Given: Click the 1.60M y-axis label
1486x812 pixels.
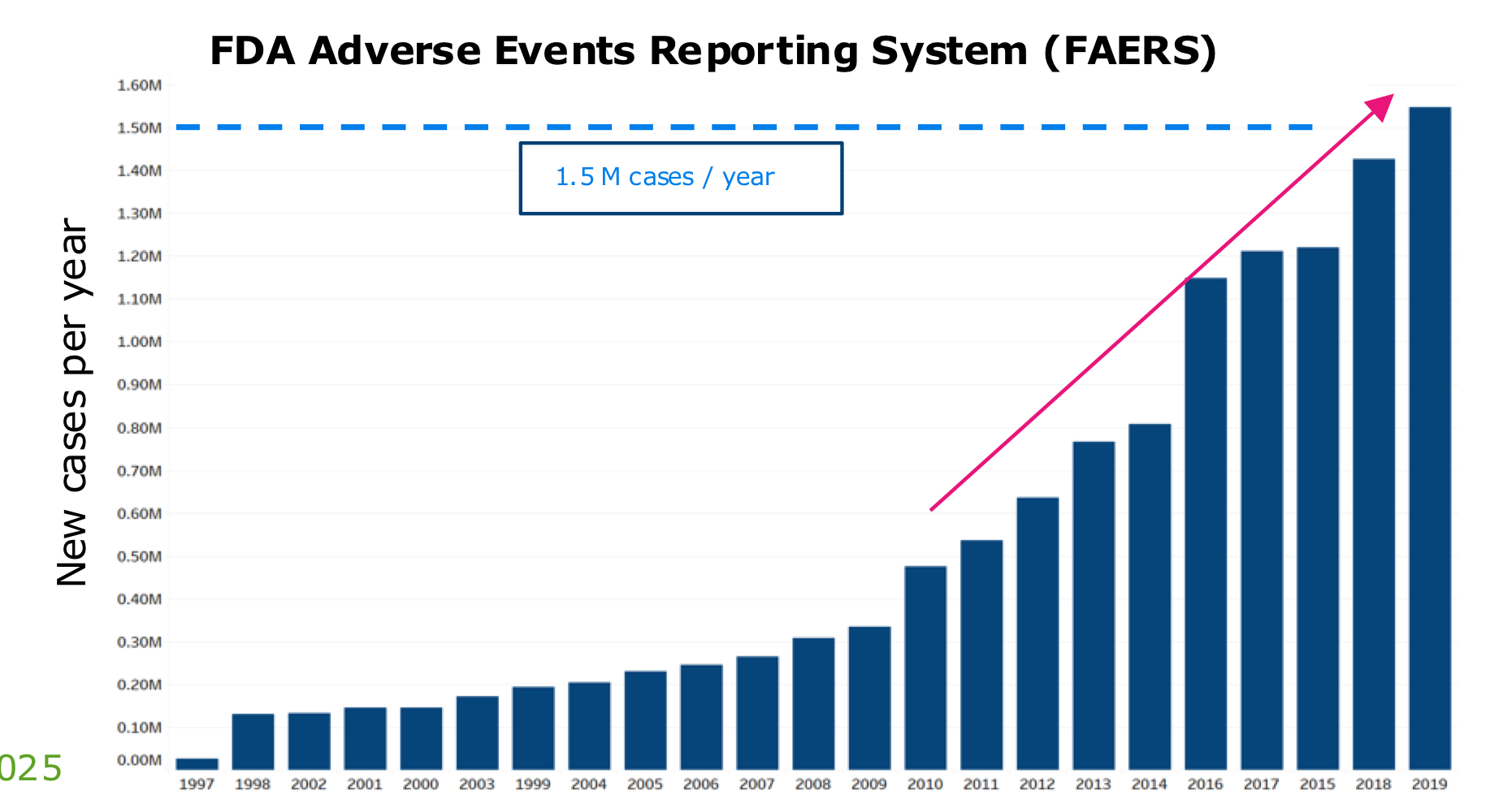Looking at the screenshot, I should point(139,85).
